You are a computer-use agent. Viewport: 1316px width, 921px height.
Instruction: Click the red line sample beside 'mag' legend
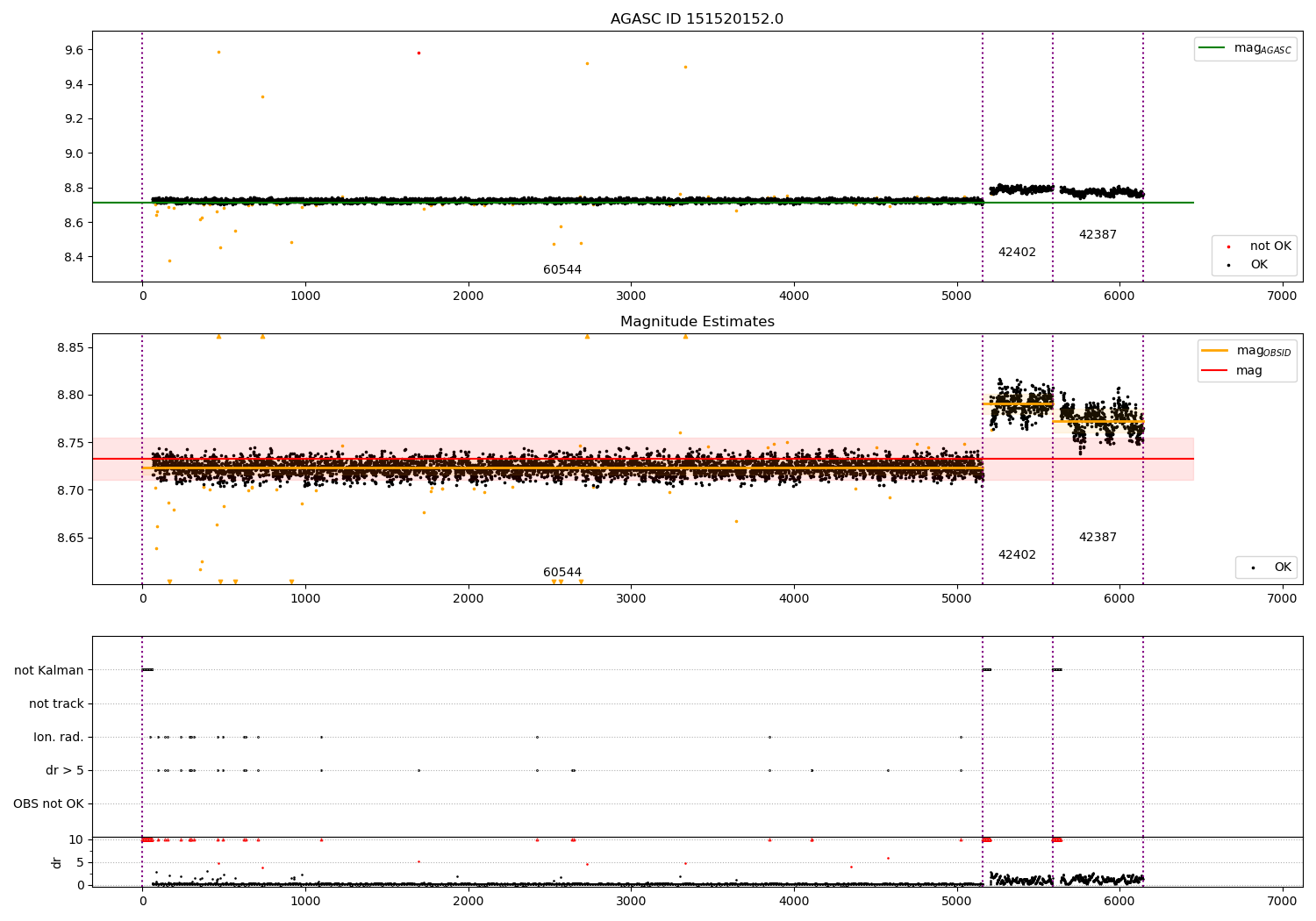point(1215,371)
